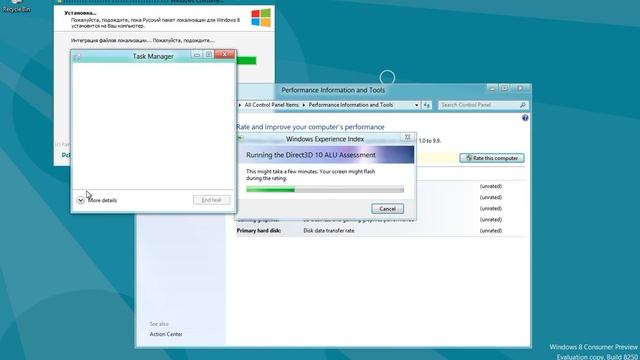Close Performance Information and Tools window
This screenshot has height=360, width=640.
click(520, 88)
